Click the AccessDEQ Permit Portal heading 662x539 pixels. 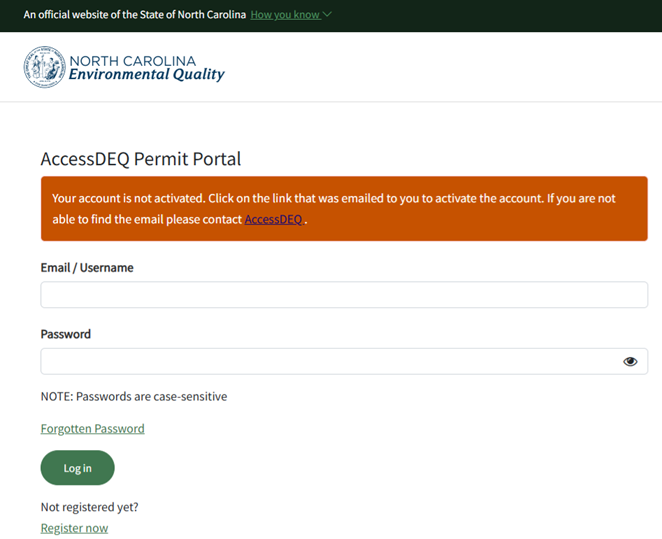pos(141,159)
